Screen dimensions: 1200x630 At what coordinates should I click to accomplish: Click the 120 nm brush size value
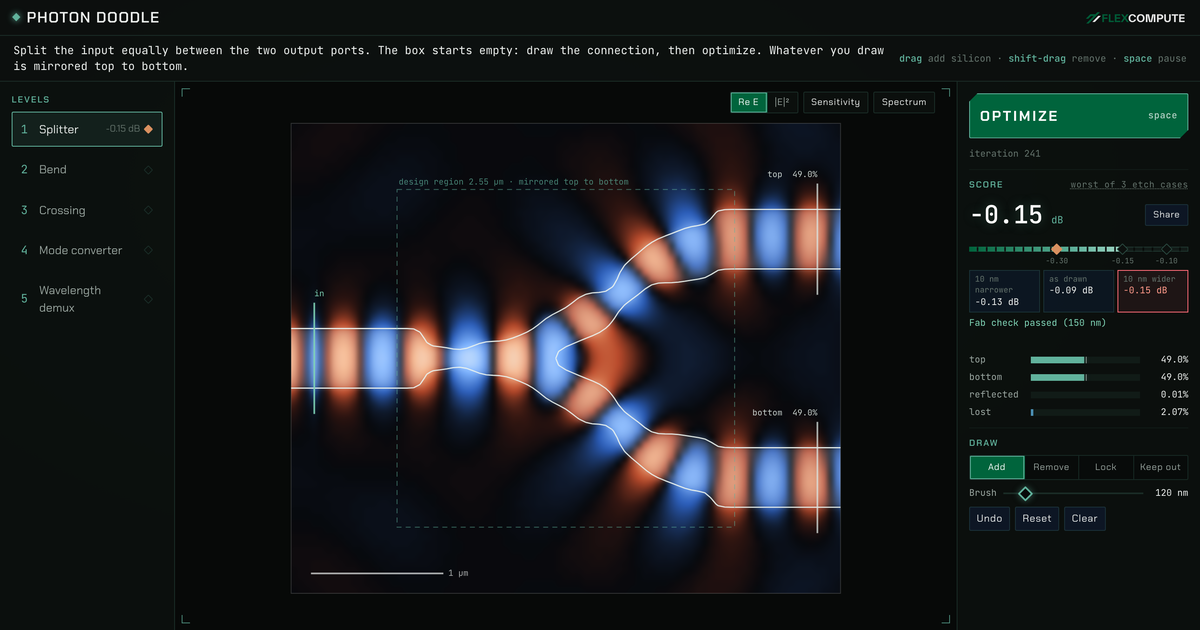coord(1171,493)
